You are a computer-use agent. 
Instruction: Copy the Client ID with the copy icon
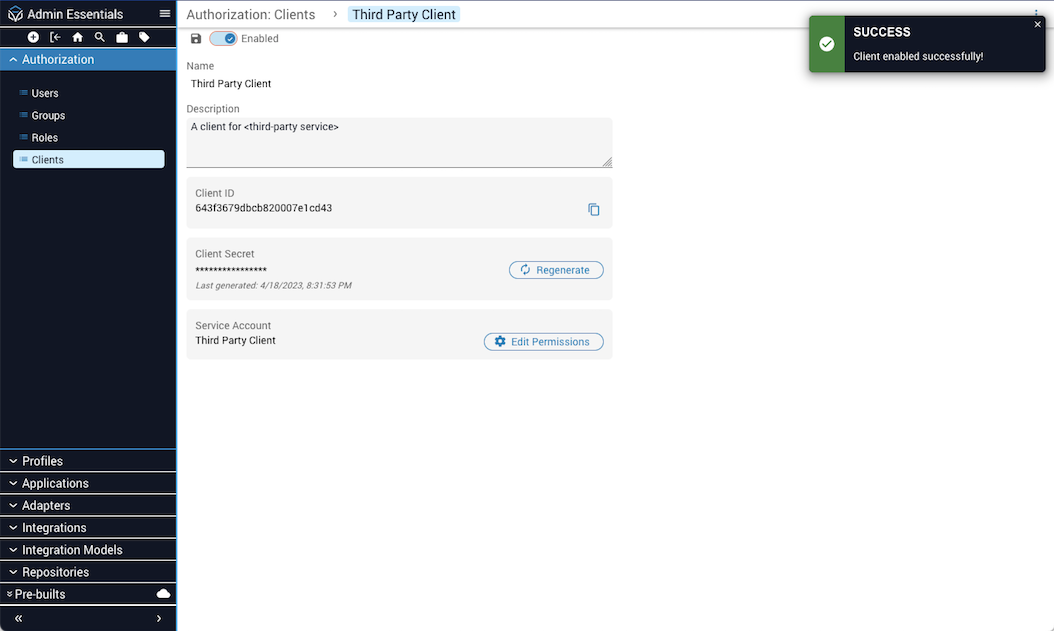click(x=594, y=210)
